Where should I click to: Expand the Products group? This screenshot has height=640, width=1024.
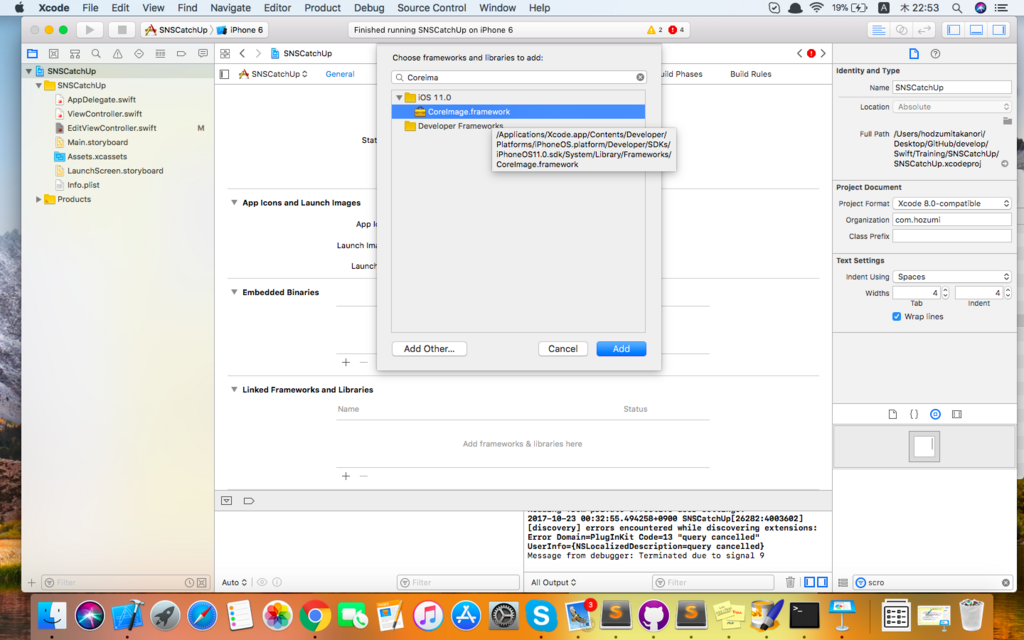tap(39, 199)
